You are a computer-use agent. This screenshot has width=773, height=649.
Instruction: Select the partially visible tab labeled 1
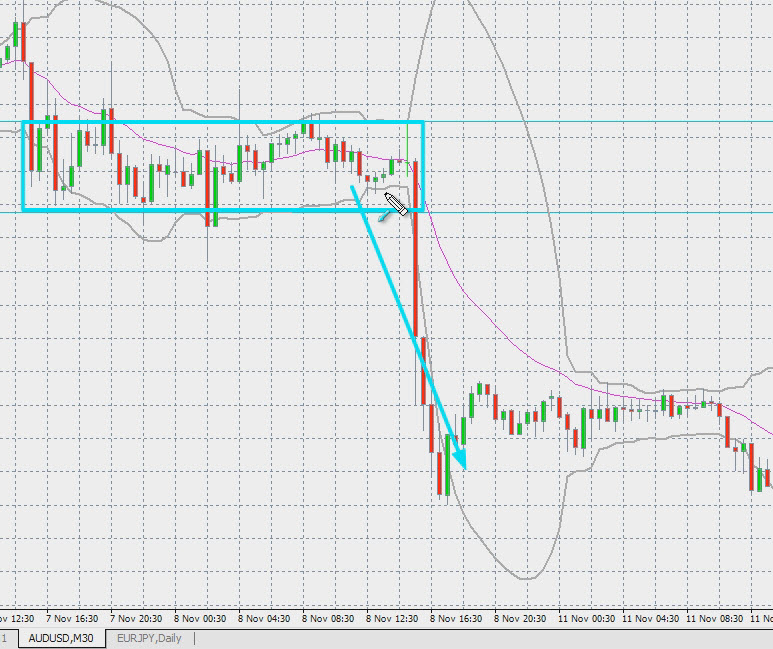[5, 638]
